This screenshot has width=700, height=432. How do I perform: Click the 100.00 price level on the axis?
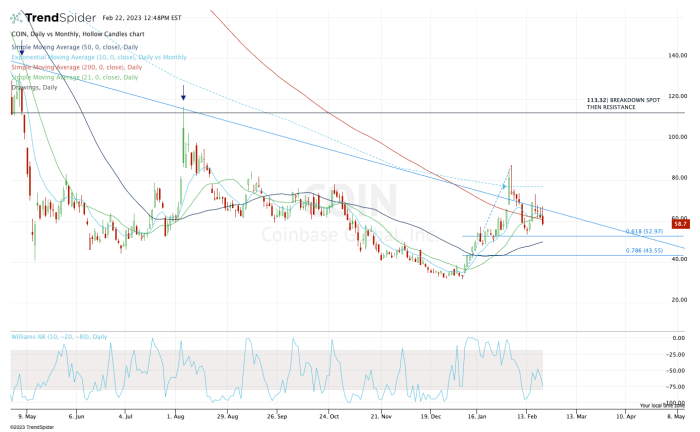click(x=679, y=137)
